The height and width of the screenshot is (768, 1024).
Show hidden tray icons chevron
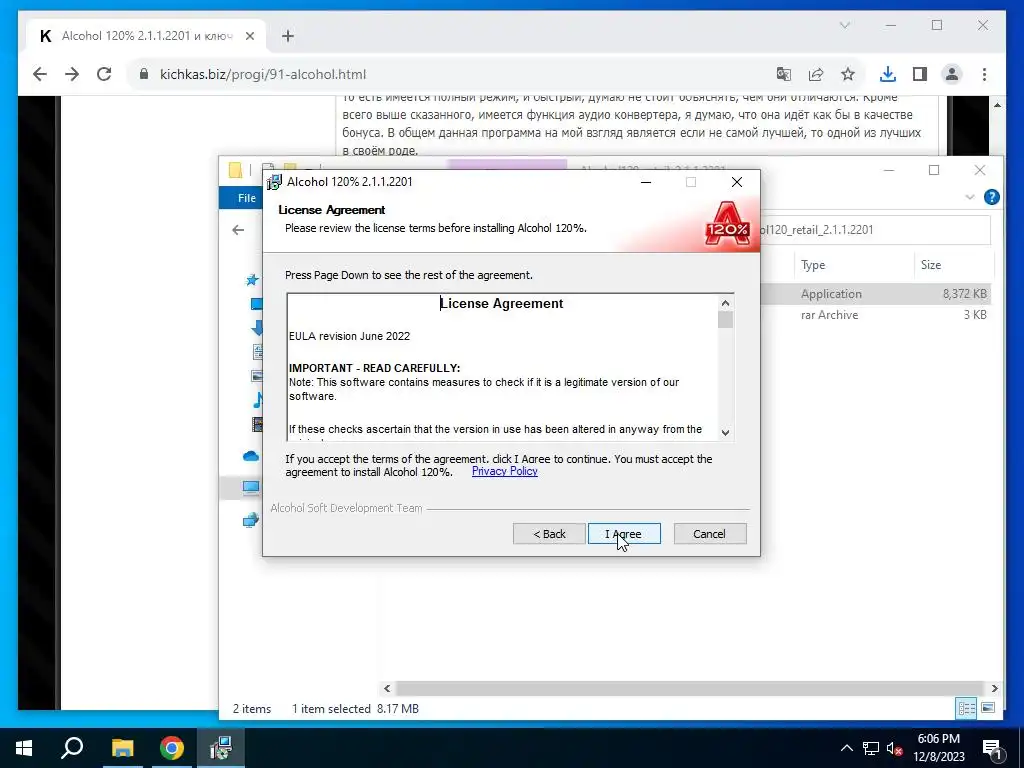(846, 748)
